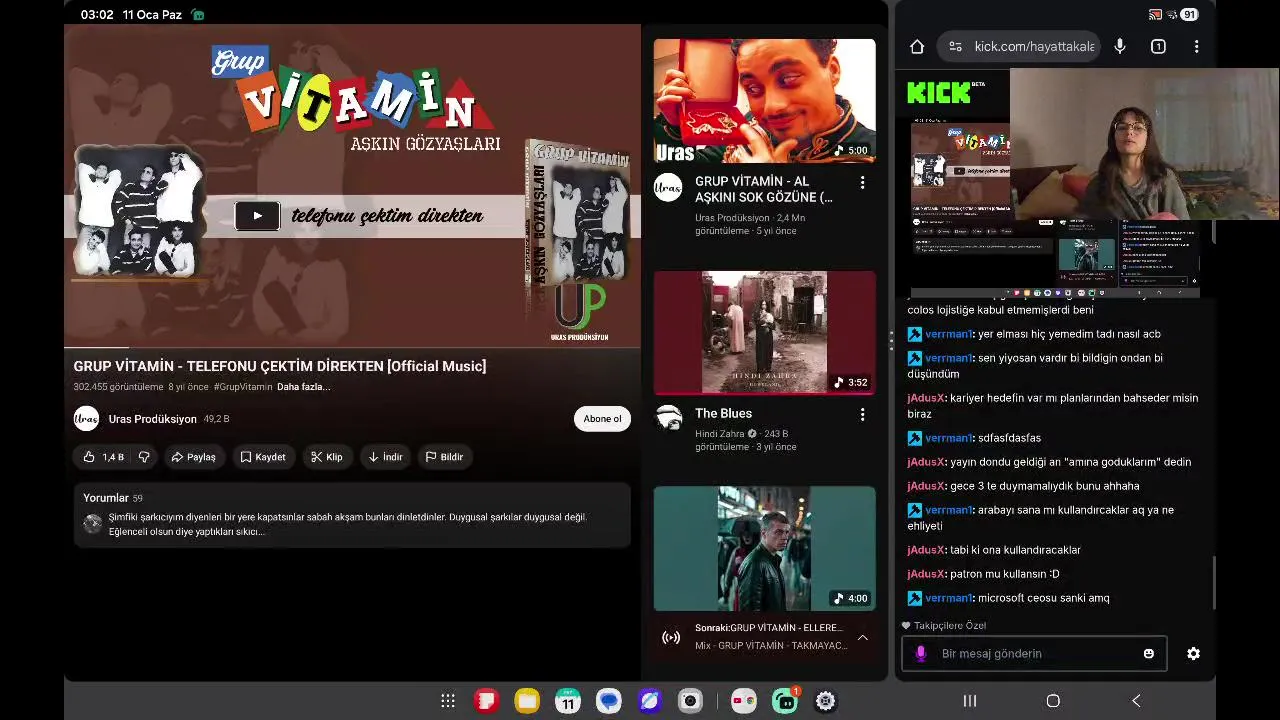Click Kick chat scrollbar
Image resolution: width=1280 pixels, height=720 pixels.
point(1213,582)
